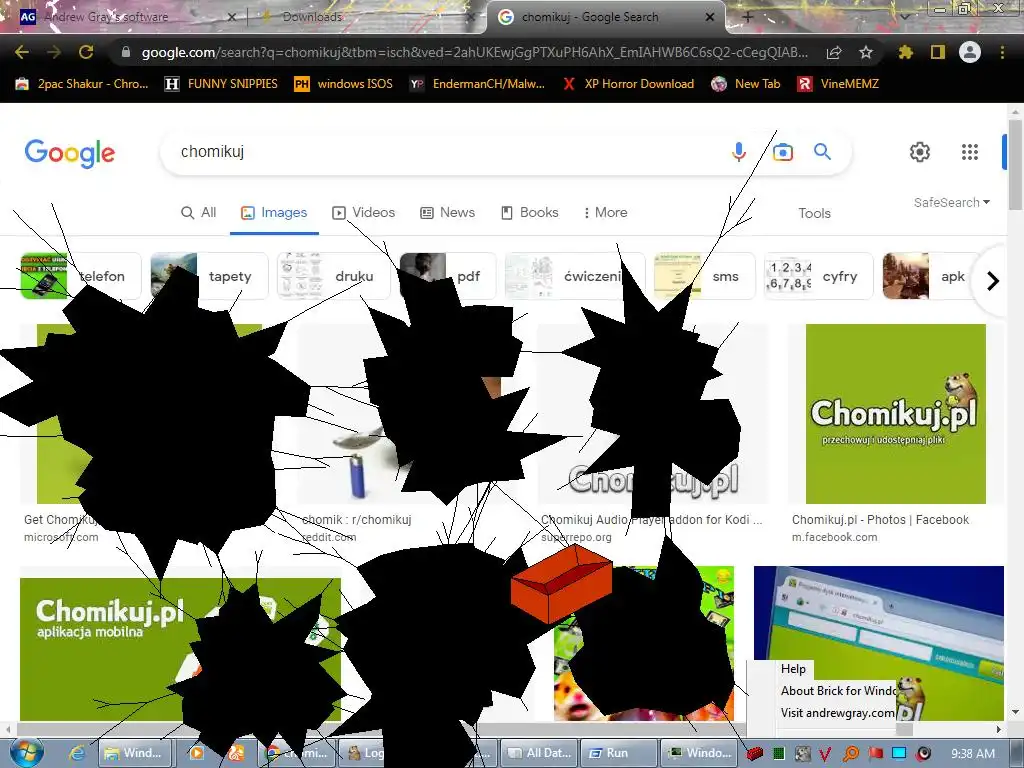
Task: Open the search Tools button
Action: pos(814,213)
